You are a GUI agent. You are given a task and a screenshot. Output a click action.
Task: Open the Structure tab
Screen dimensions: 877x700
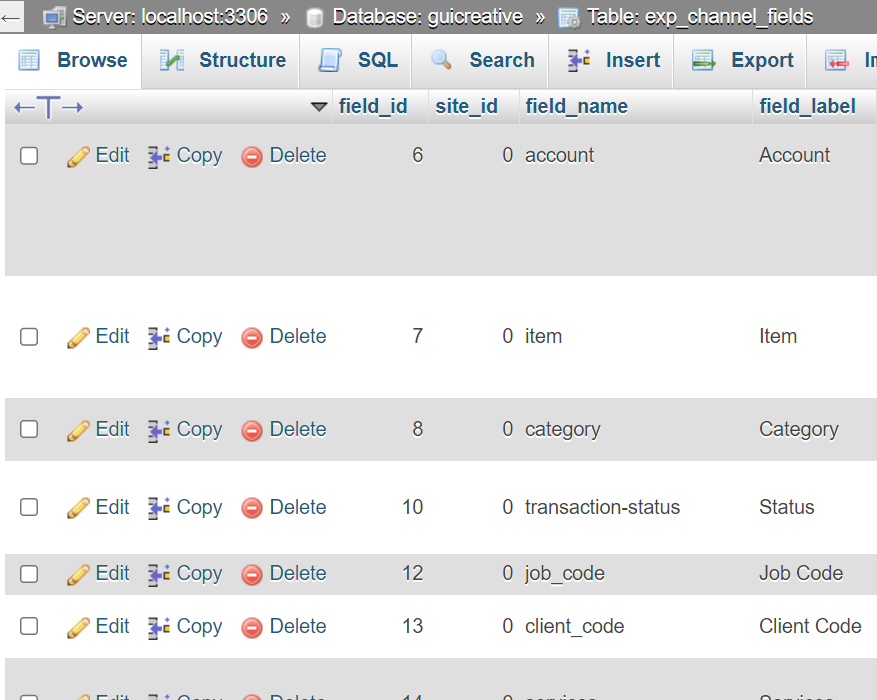223,60
